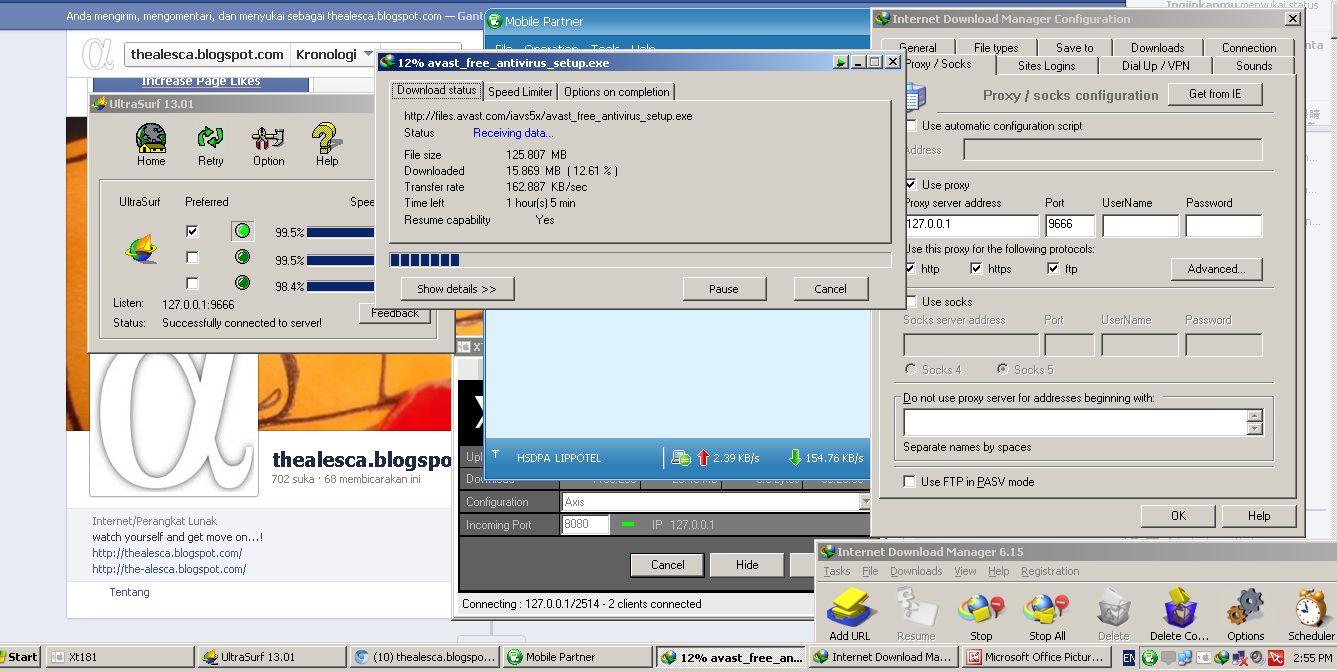Click OK in IDM Configuration
This screenshot has height=672, width=1337.
(x=1178, y=516)
